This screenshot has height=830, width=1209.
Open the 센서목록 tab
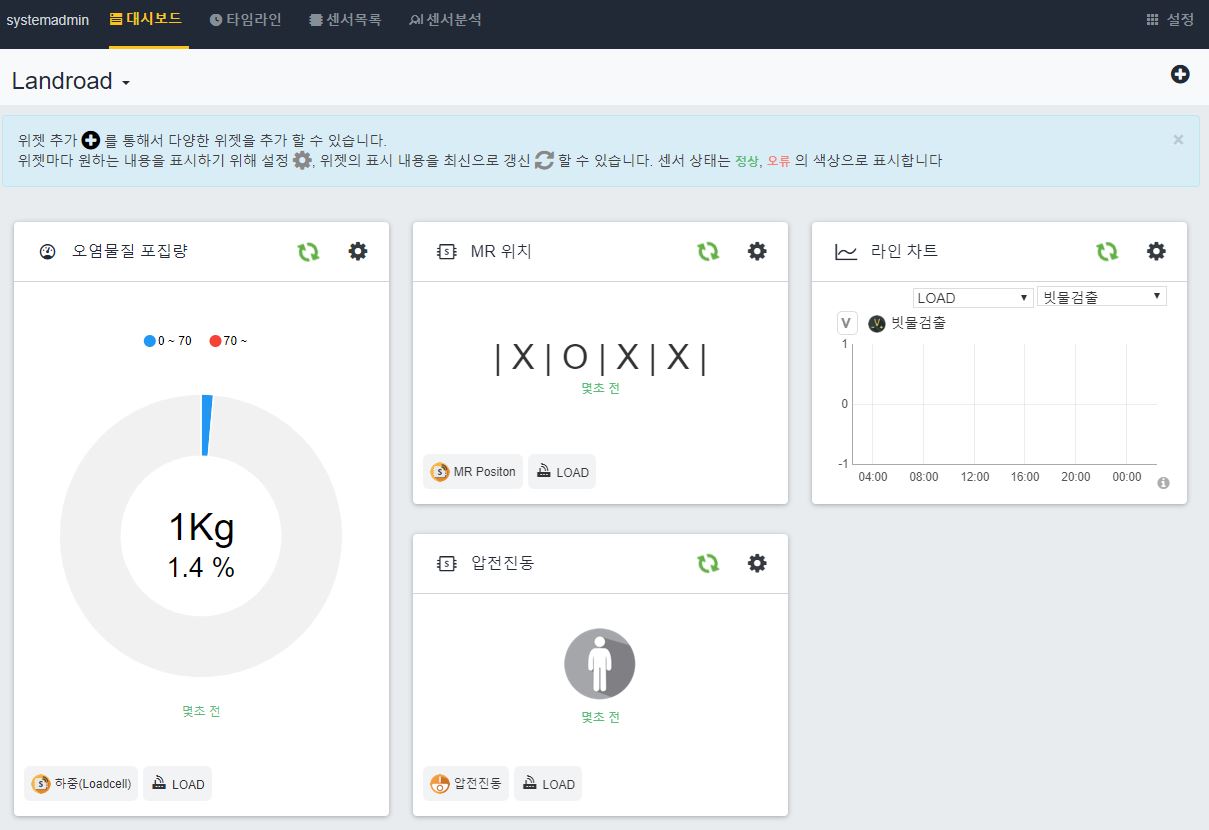[345, 20]
